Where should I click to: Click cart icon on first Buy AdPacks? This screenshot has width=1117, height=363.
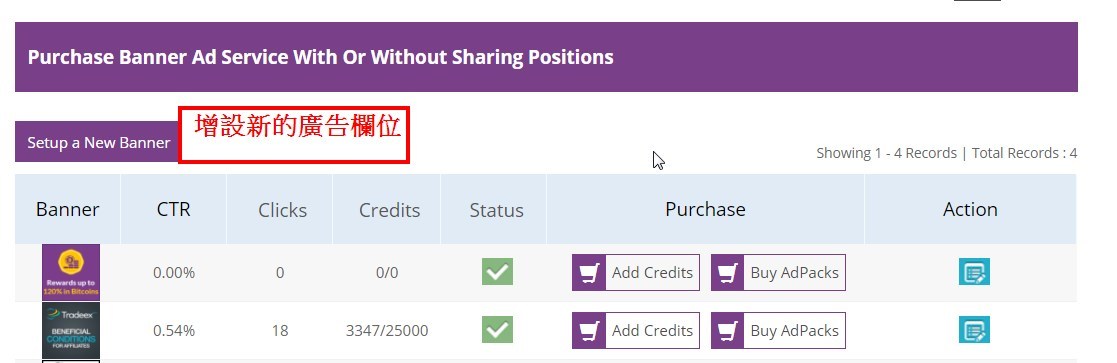point(728,273)
